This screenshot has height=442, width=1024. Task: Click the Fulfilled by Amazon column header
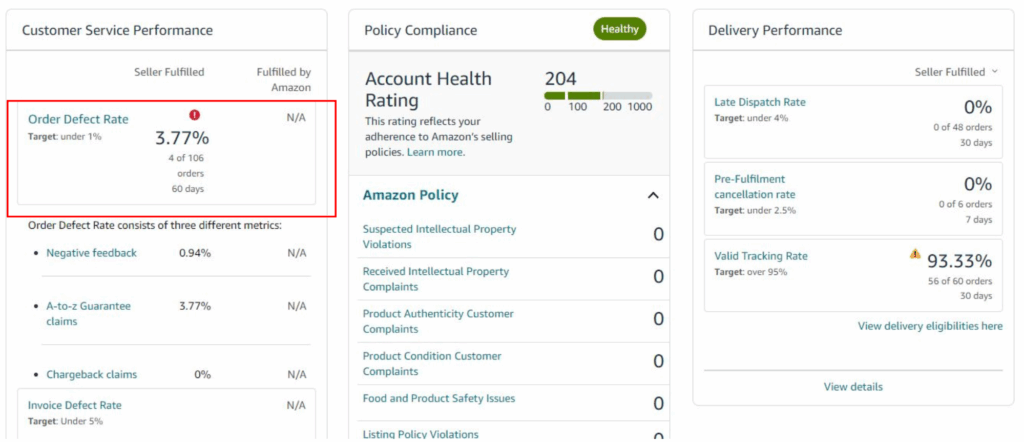click(x=283, y=80)
